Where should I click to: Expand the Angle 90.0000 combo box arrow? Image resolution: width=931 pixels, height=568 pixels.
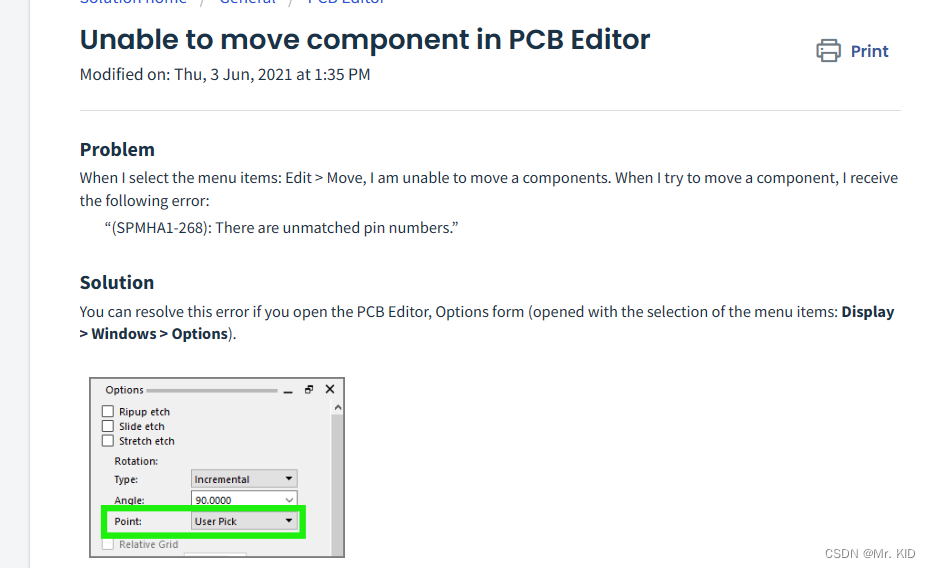tap(289, 500)
